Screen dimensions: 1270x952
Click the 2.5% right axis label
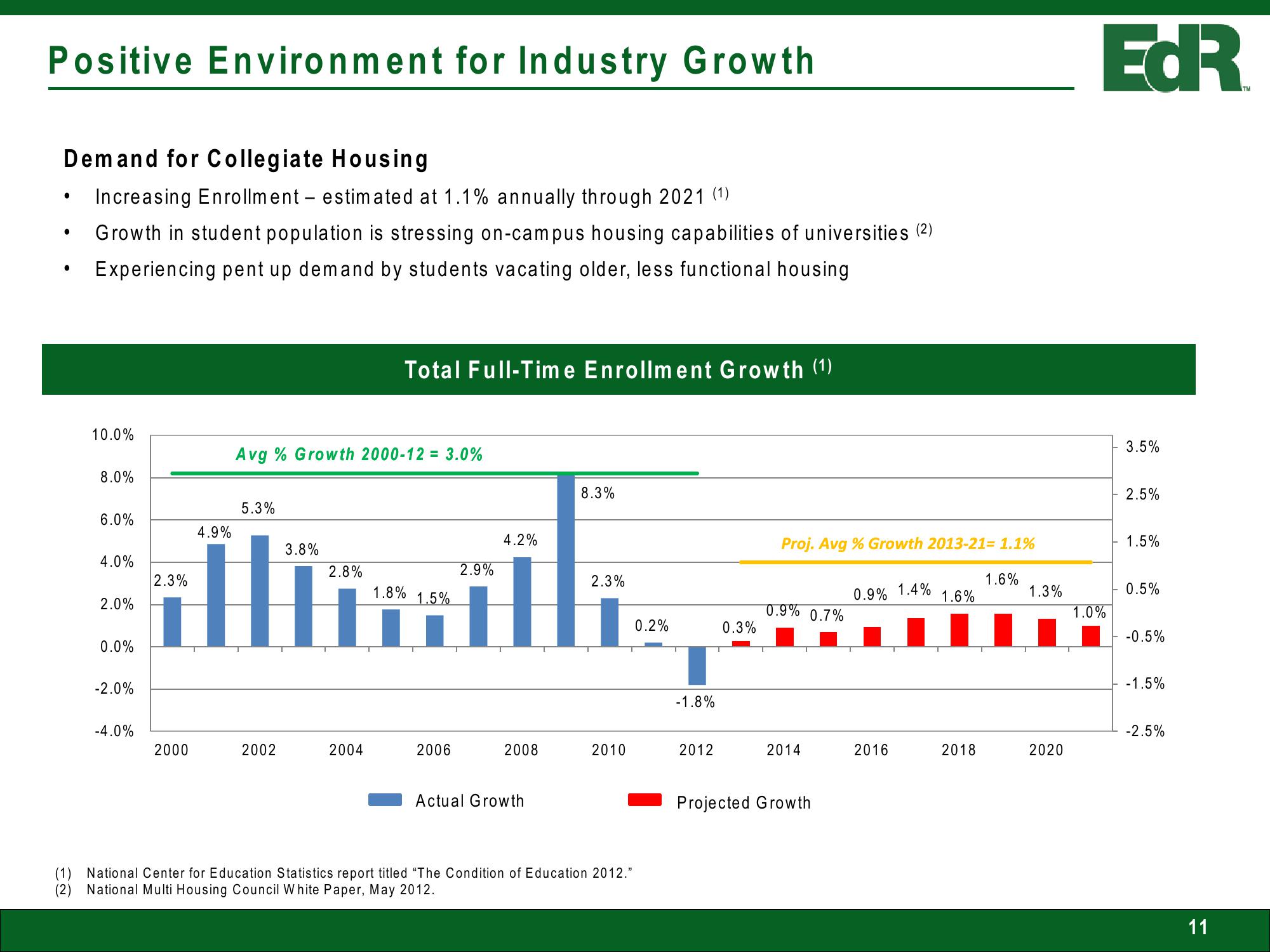pos(1143,494)
